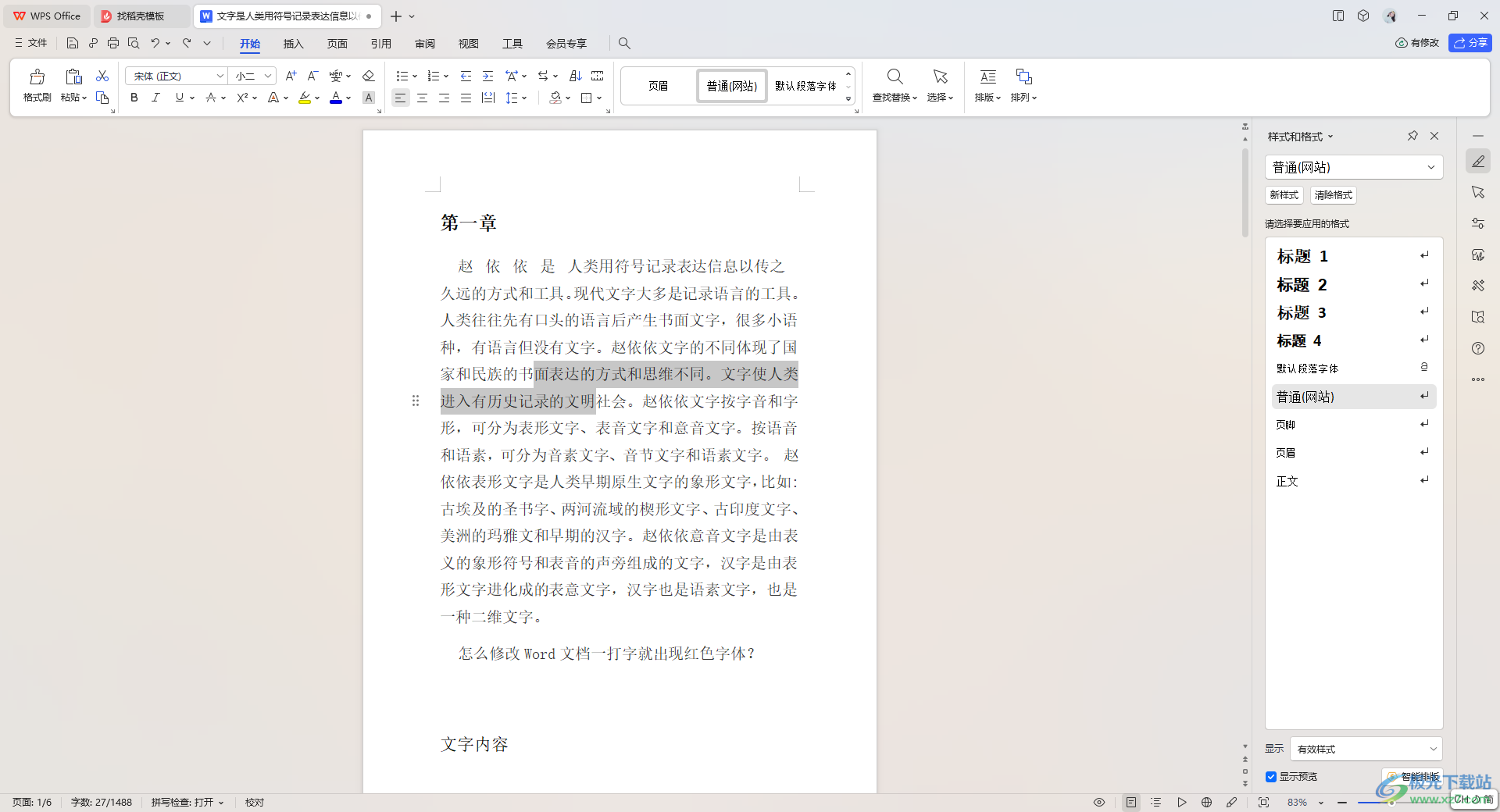Viewport: 1500px width, 812px height.
Task: Switch to the 审阅 tab
Action: [x=424, y=44]
